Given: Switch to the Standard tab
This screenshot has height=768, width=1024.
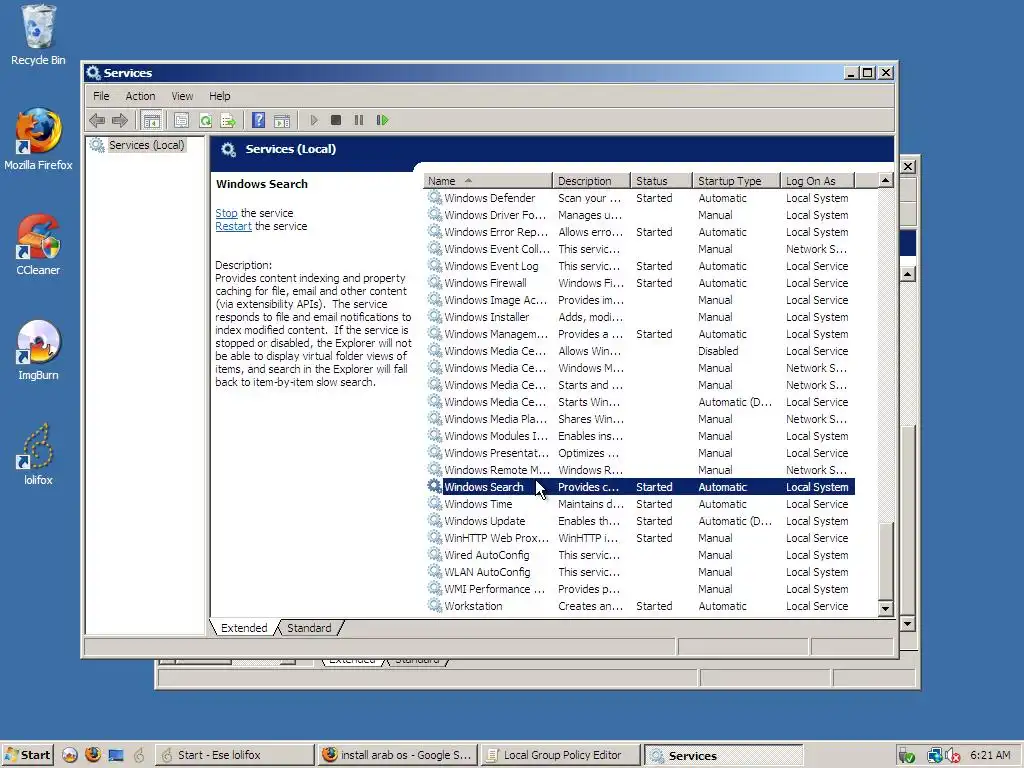Looking at the screenshot, I should [x=309, y=628].
